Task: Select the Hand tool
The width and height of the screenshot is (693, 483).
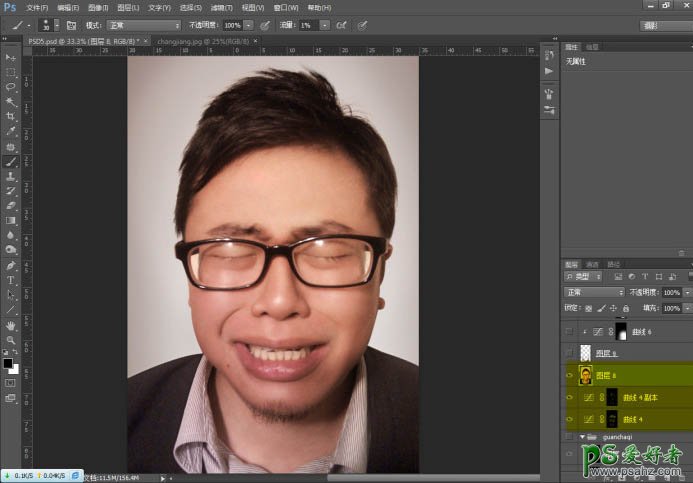Action: click(x=11, y=325)
